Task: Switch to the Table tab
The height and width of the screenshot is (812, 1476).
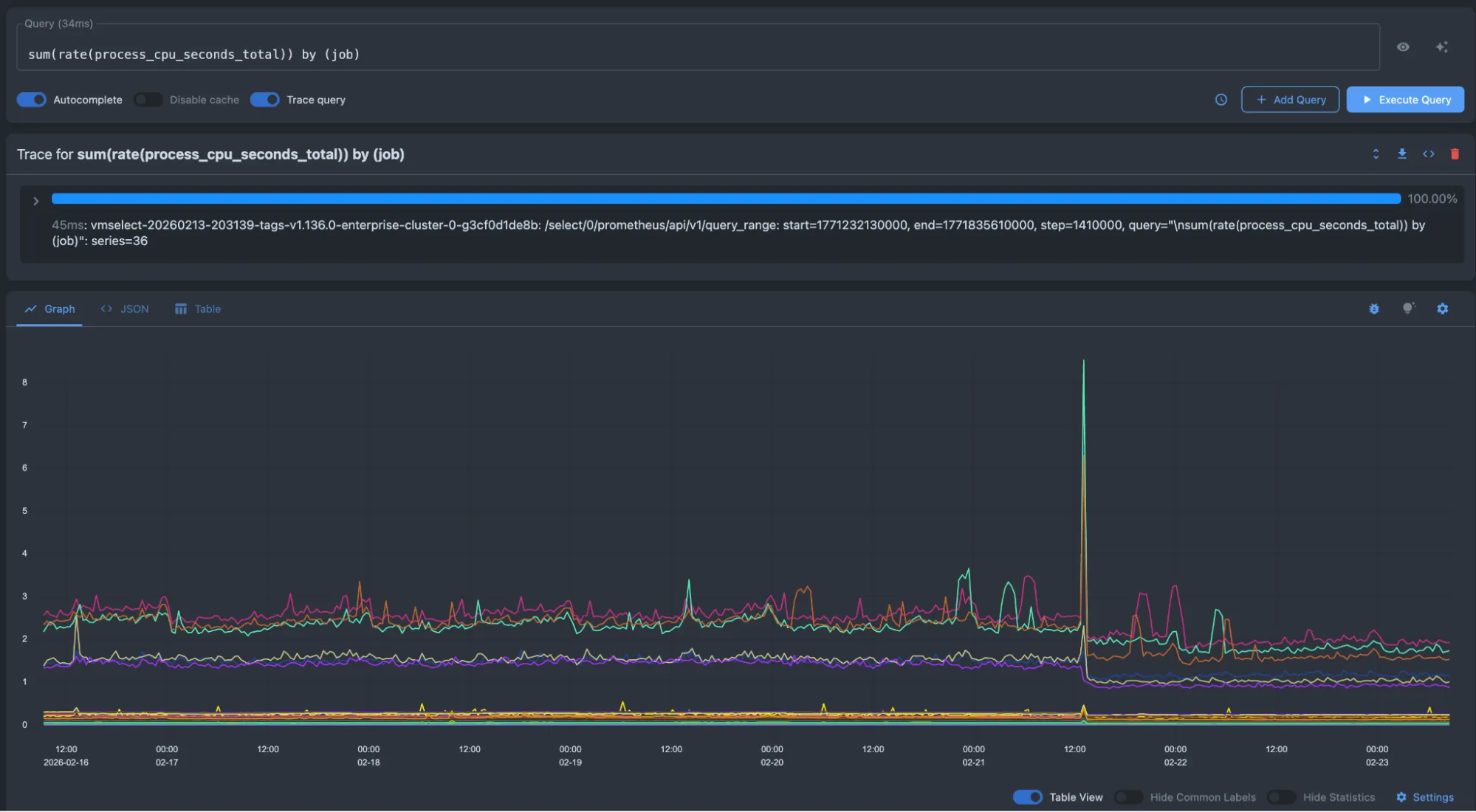Action: coord(198,309)
